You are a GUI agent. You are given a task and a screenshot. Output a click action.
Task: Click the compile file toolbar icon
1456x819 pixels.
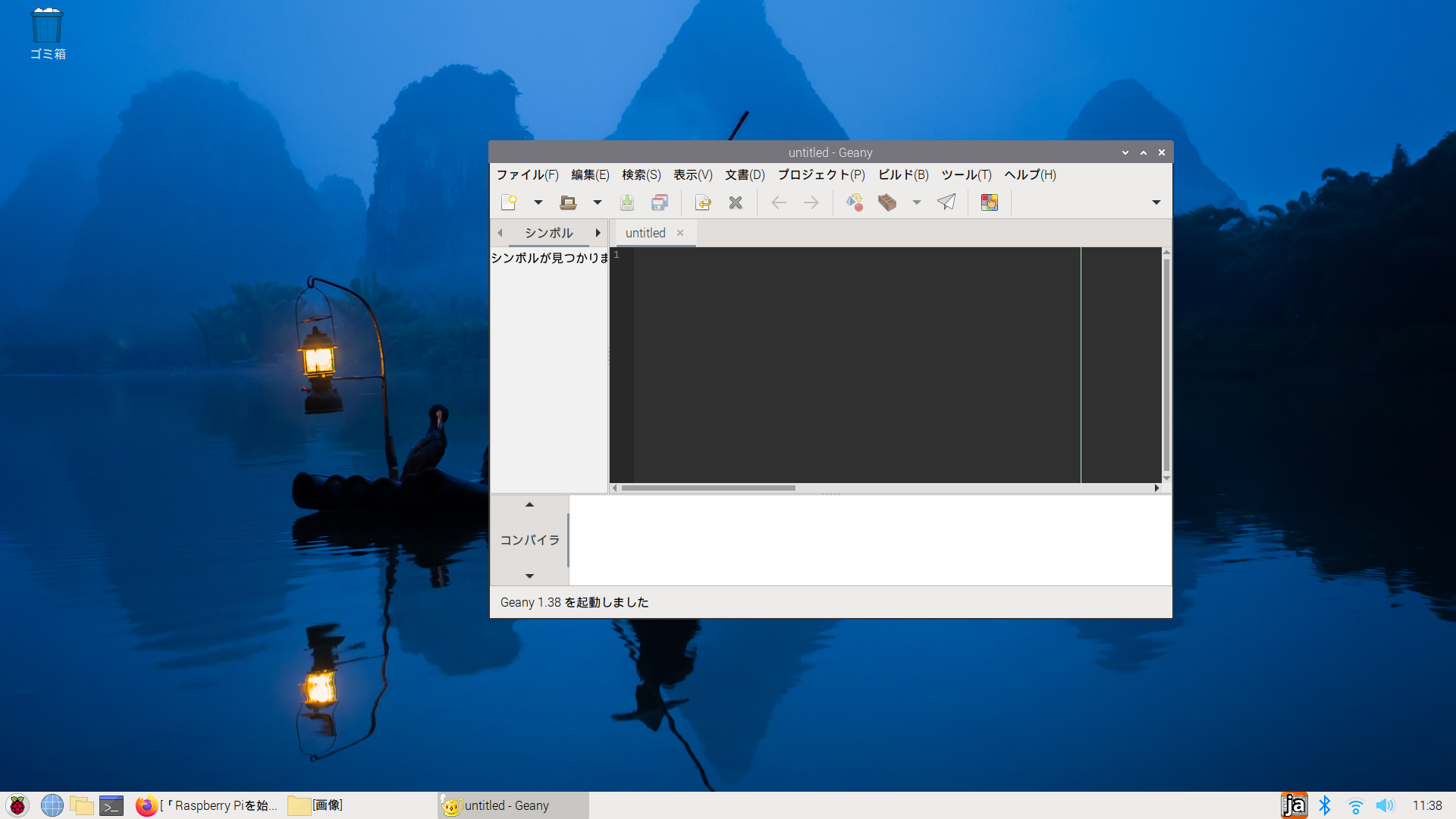pos(855,202)
